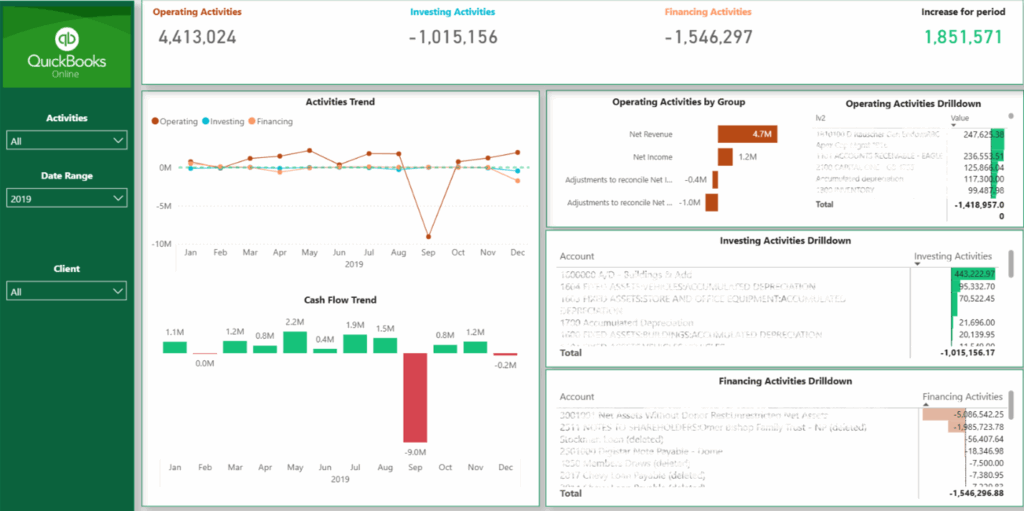Select the green May bar showing 2.2M

(x=294, y=342)
